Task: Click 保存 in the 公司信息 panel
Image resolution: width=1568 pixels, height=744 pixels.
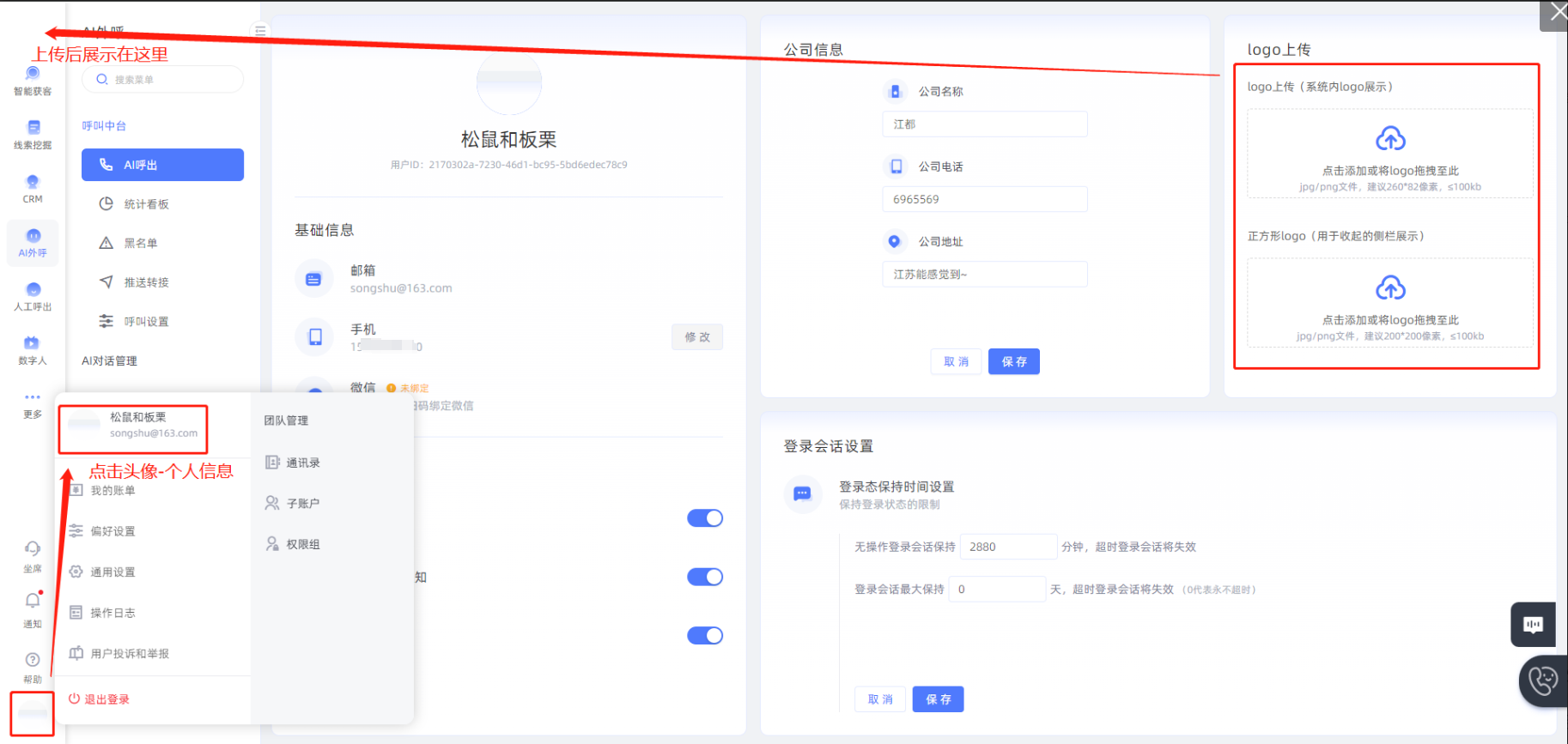Action: (x=1013, y=362)
